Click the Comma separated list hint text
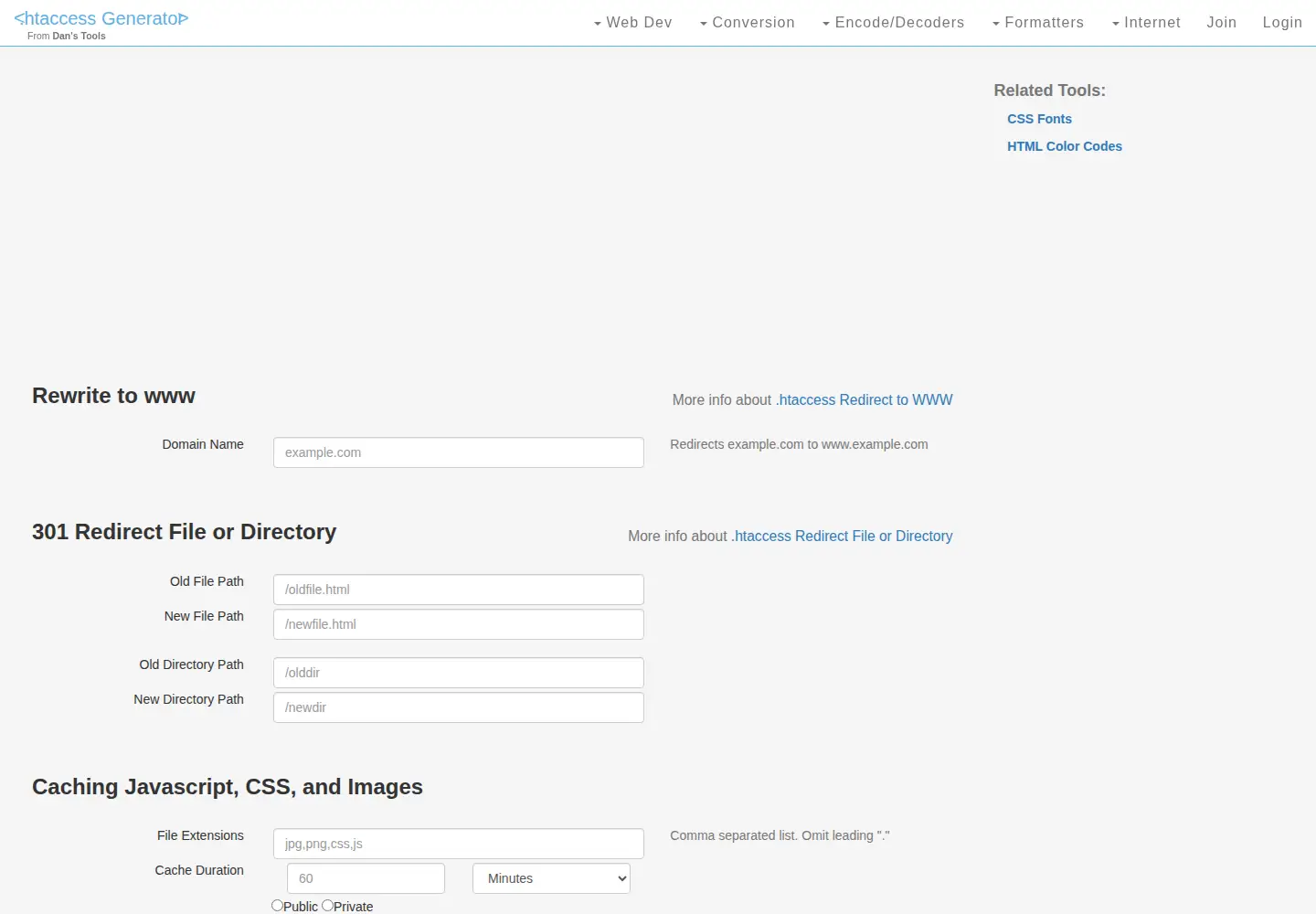This screenshot has width=1316, height=914. coord(780,835)
